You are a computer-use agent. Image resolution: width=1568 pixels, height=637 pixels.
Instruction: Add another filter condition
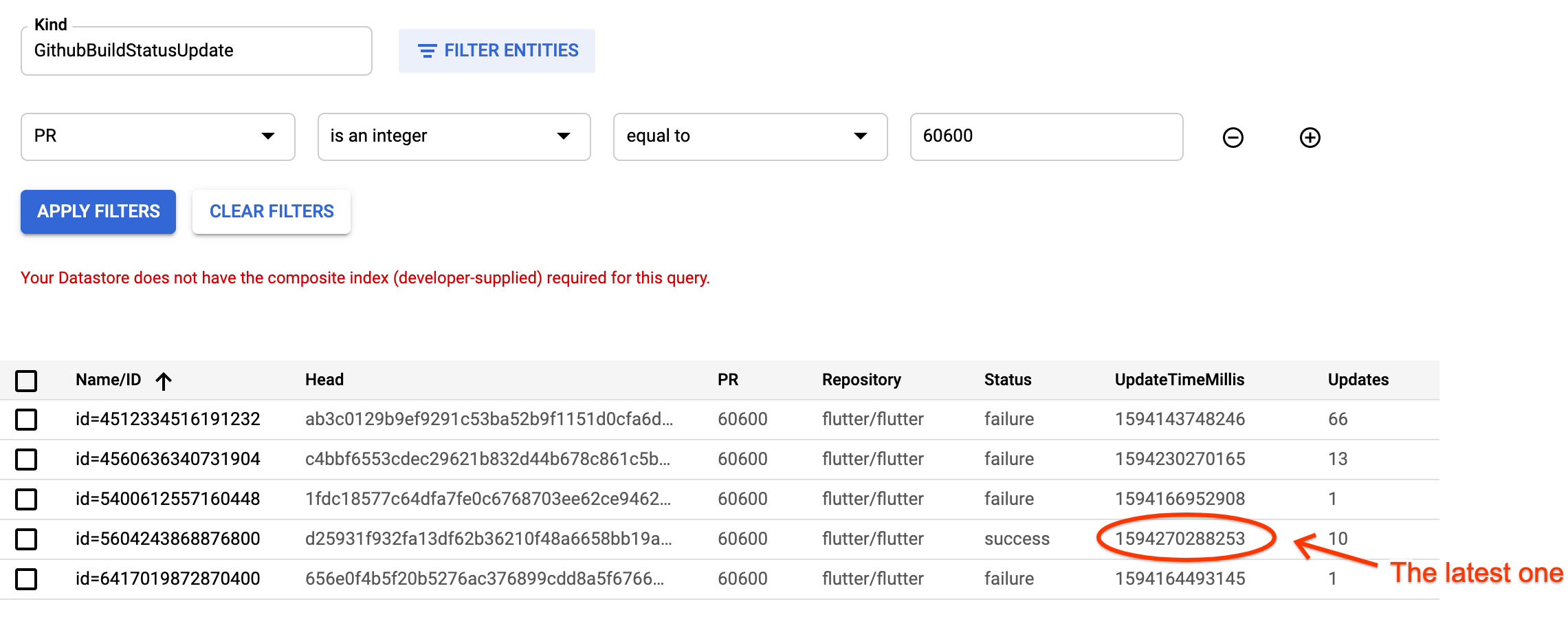point(1310,137)
